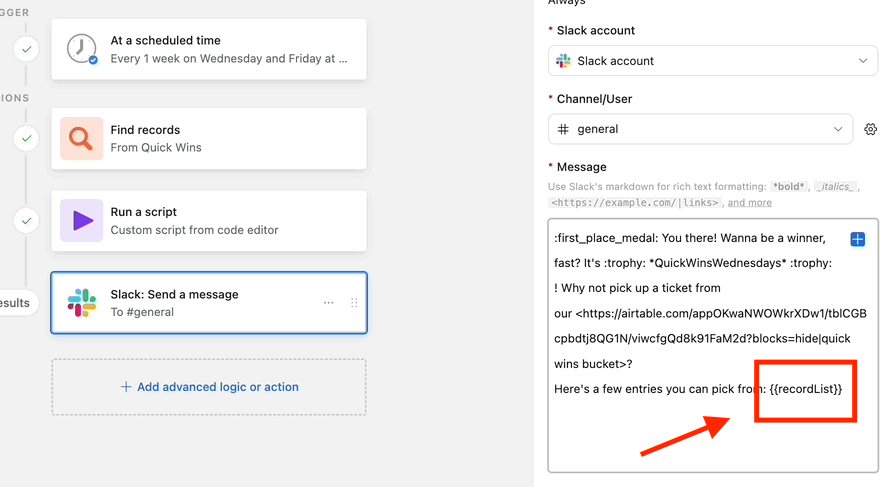The height and width of the screenshot is (487, 881).
Task: Click the Slack logo on Send a message step
Action: point(81,303)
